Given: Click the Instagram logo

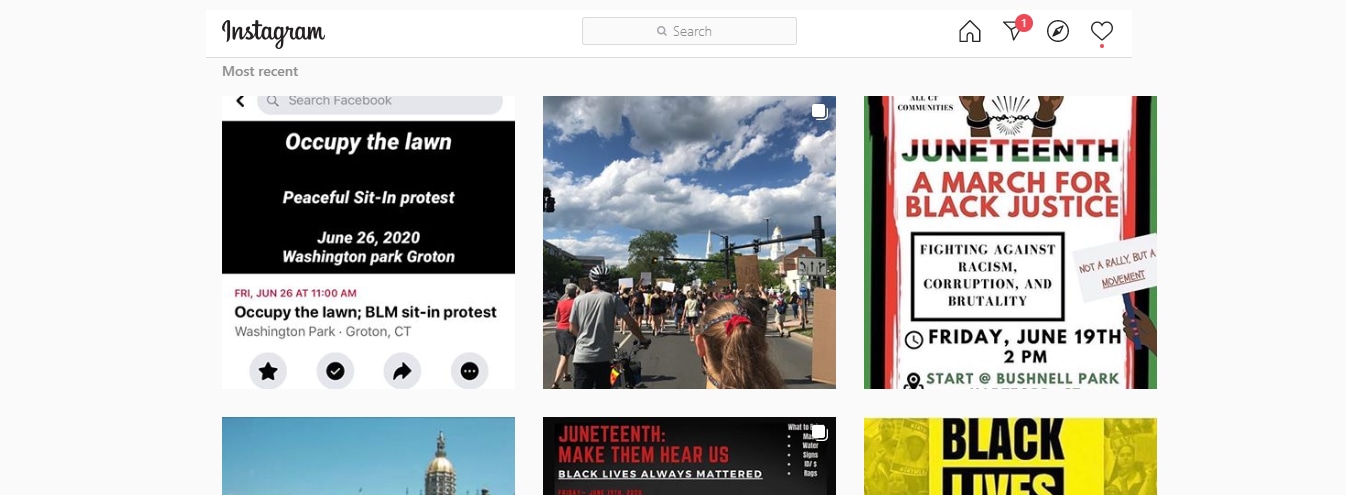Looking at the screenshot, I should [x=273, y=32].
